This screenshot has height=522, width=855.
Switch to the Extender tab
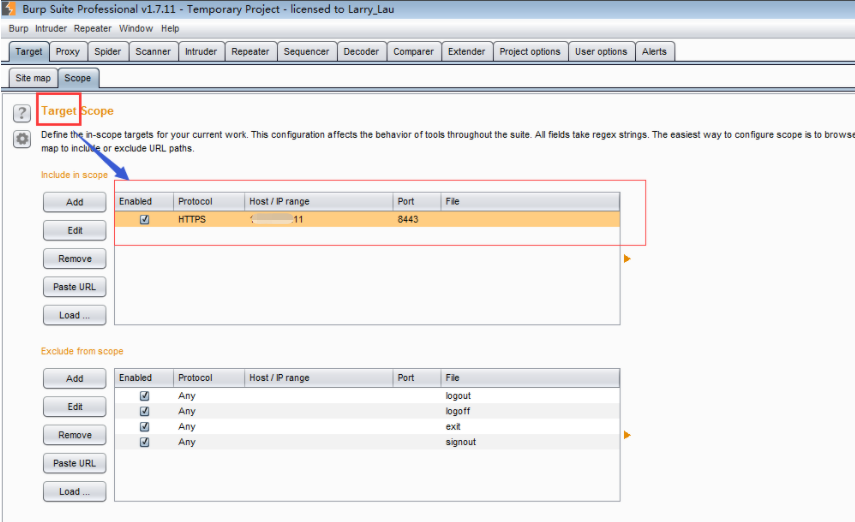467,52
